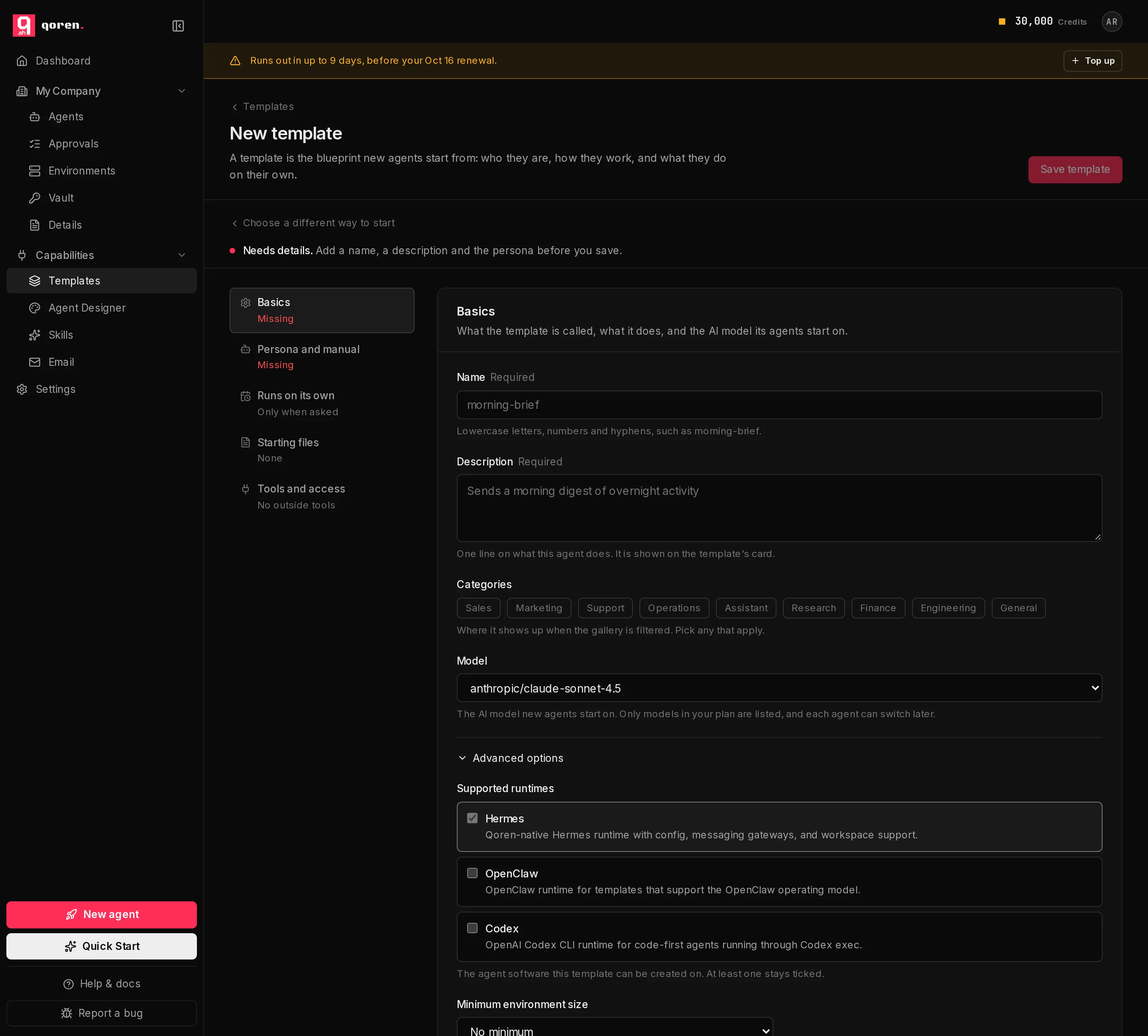
Task: Open Runs on its own section
Action: (322, 404)
